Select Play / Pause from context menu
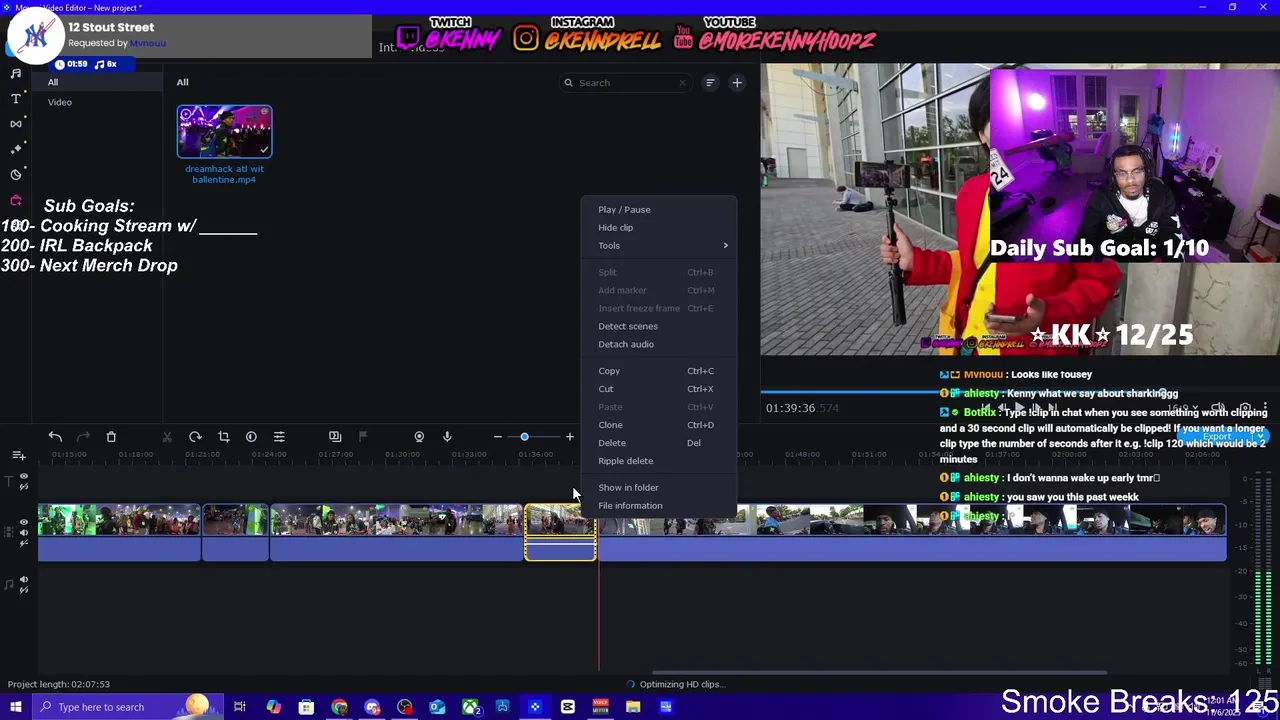This screenshot has height=720, width=1280. (x=660, y=209)
